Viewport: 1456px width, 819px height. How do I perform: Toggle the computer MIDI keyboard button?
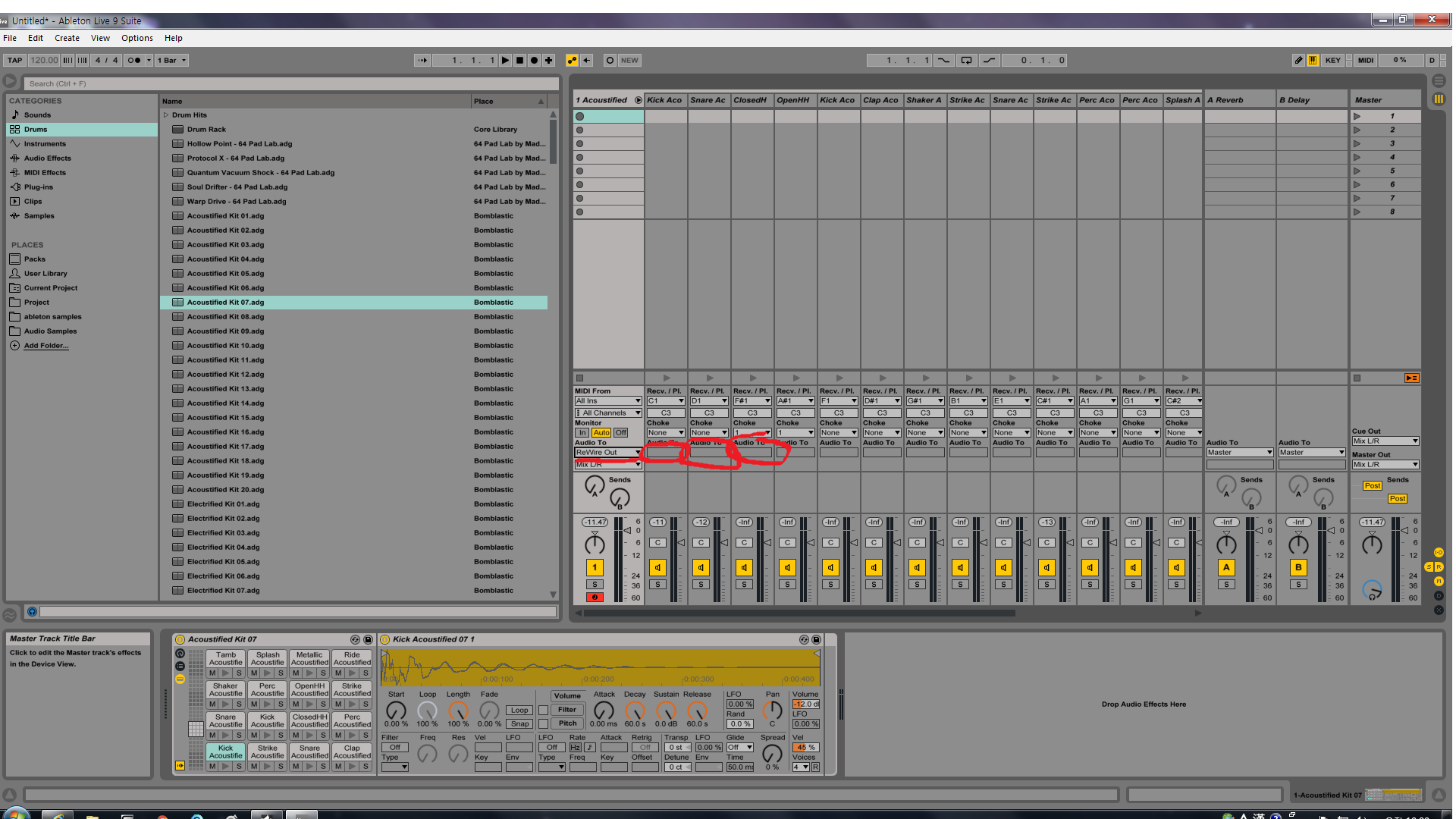(1313, 60)
